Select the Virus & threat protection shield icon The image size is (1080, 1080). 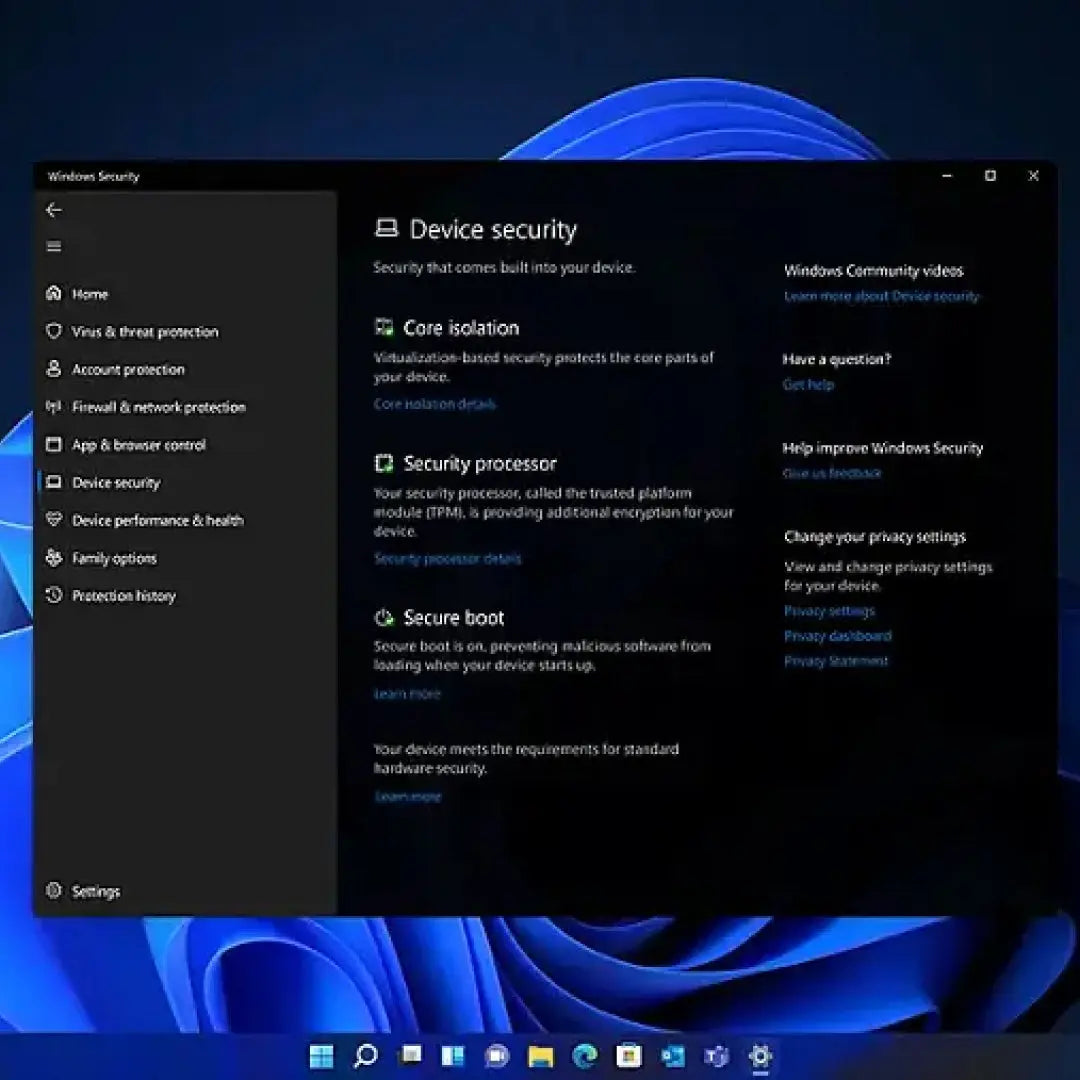click(55, 331)
